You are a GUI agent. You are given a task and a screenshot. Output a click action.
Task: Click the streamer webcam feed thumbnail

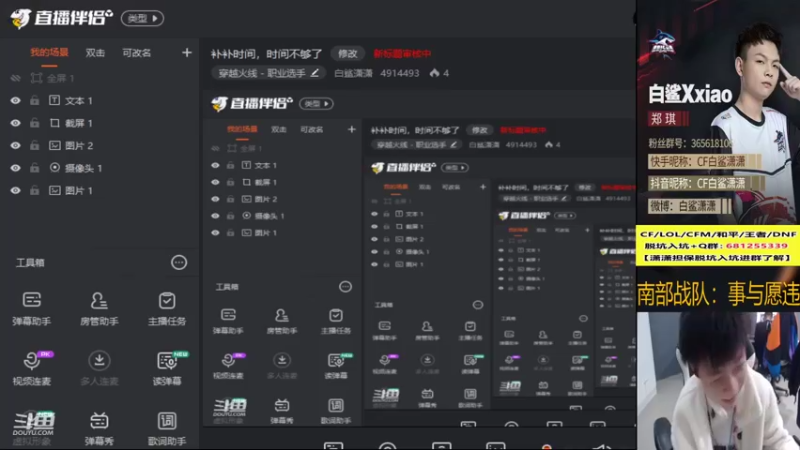(x=718, y=381)
